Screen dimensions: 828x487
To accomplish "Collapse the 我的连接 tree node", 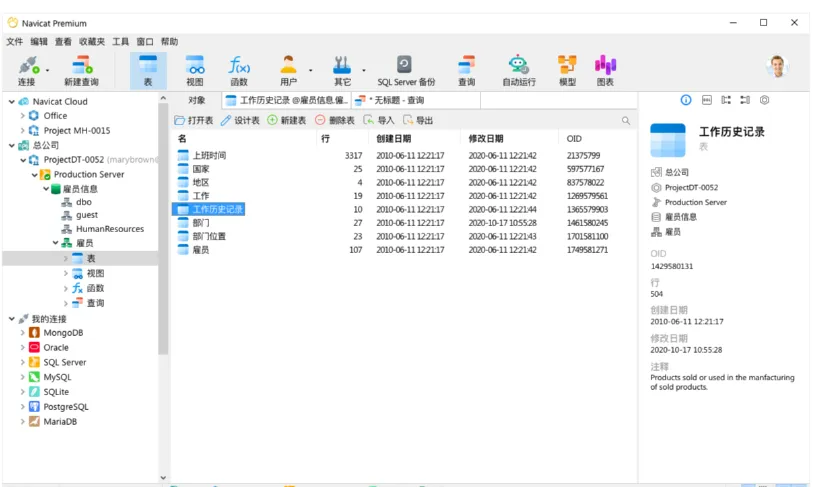I will tap(12, 319).
